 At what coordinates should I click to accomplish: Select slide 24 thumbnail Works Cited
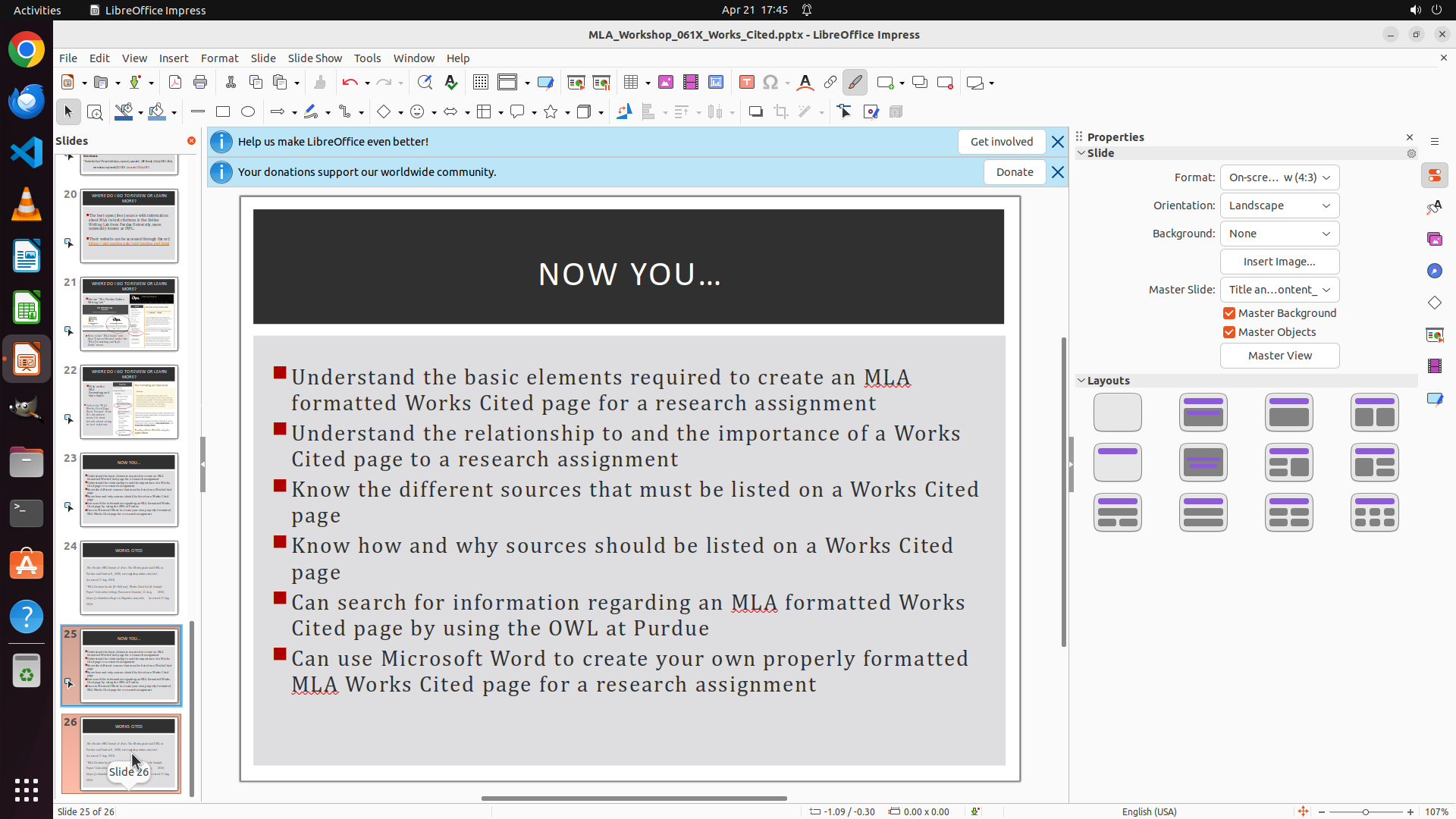[x=129, y=578]
